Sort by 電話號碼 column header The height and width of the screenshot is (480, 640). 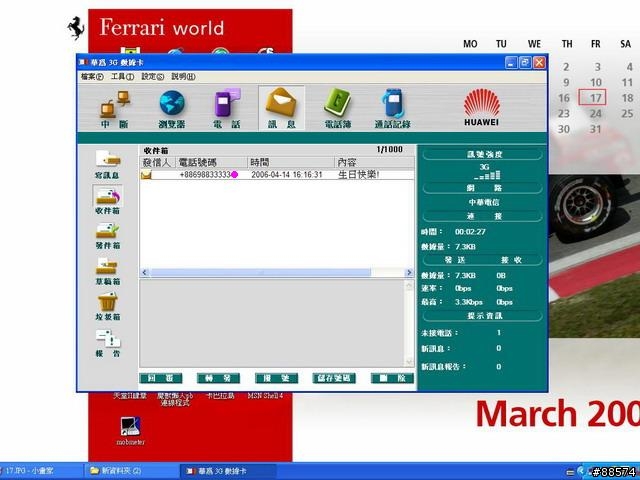[211, 162]
